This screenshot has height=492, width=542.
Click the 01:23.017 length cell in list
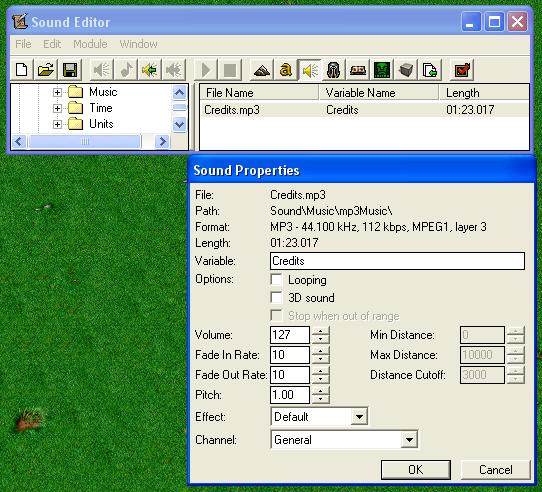[x=470, y=110]
